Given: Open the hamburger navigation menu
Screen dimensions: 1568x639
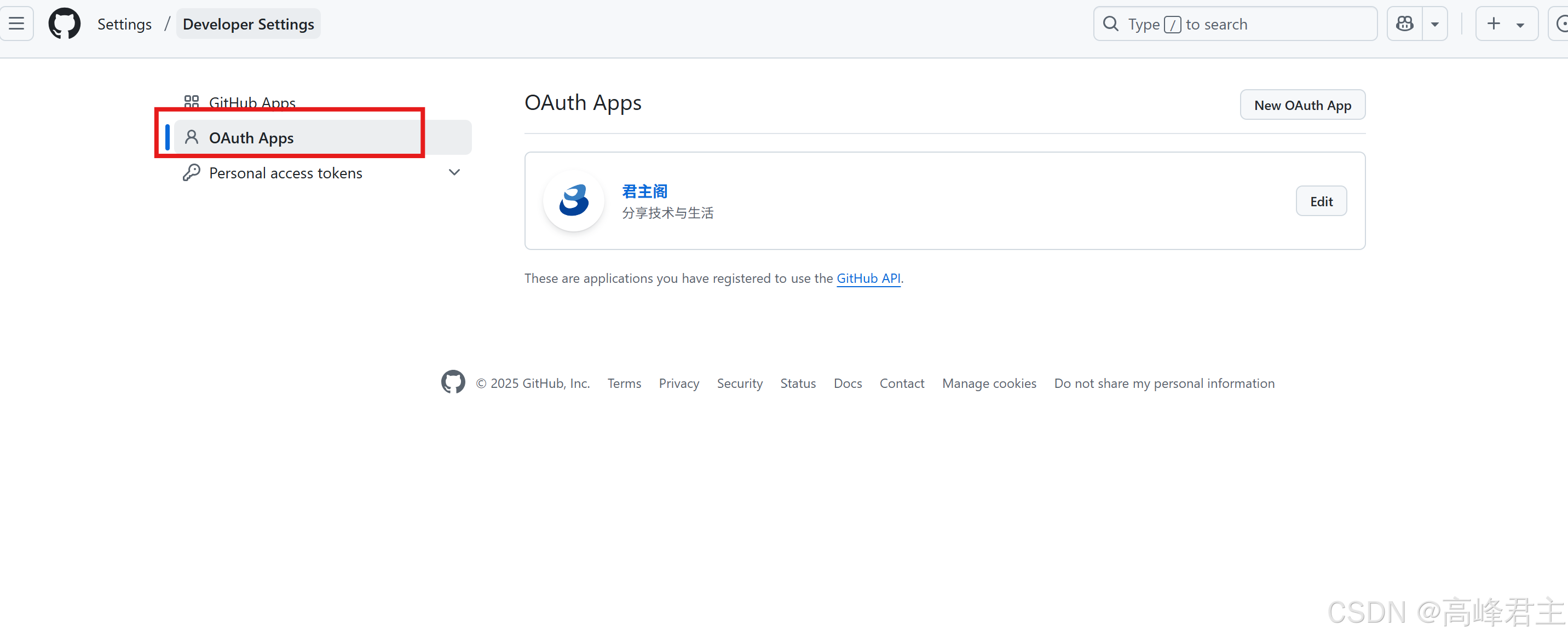Looking at the screenshot, I should pyautogui.click(x=16, y=24).
